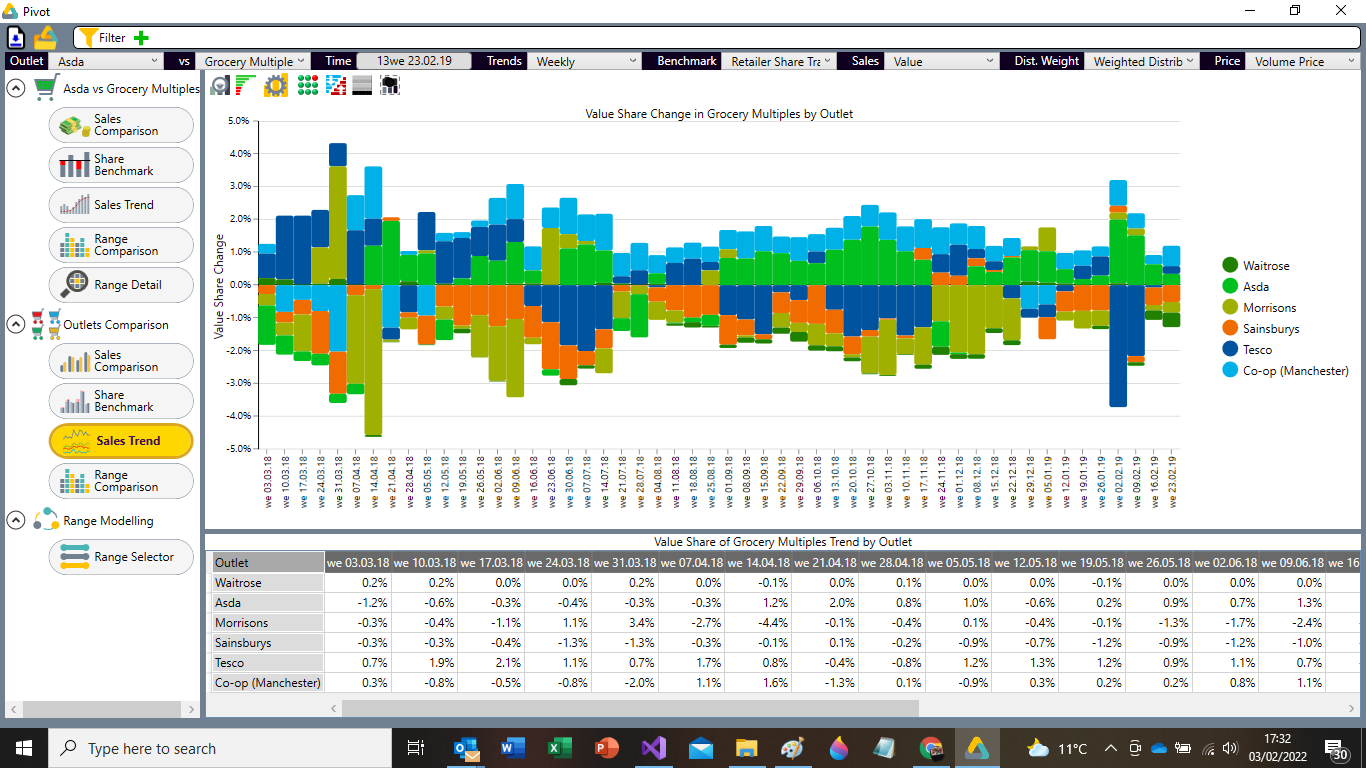Open Outlook from the taskbar

pyautogui.click(x=465, y=748)
